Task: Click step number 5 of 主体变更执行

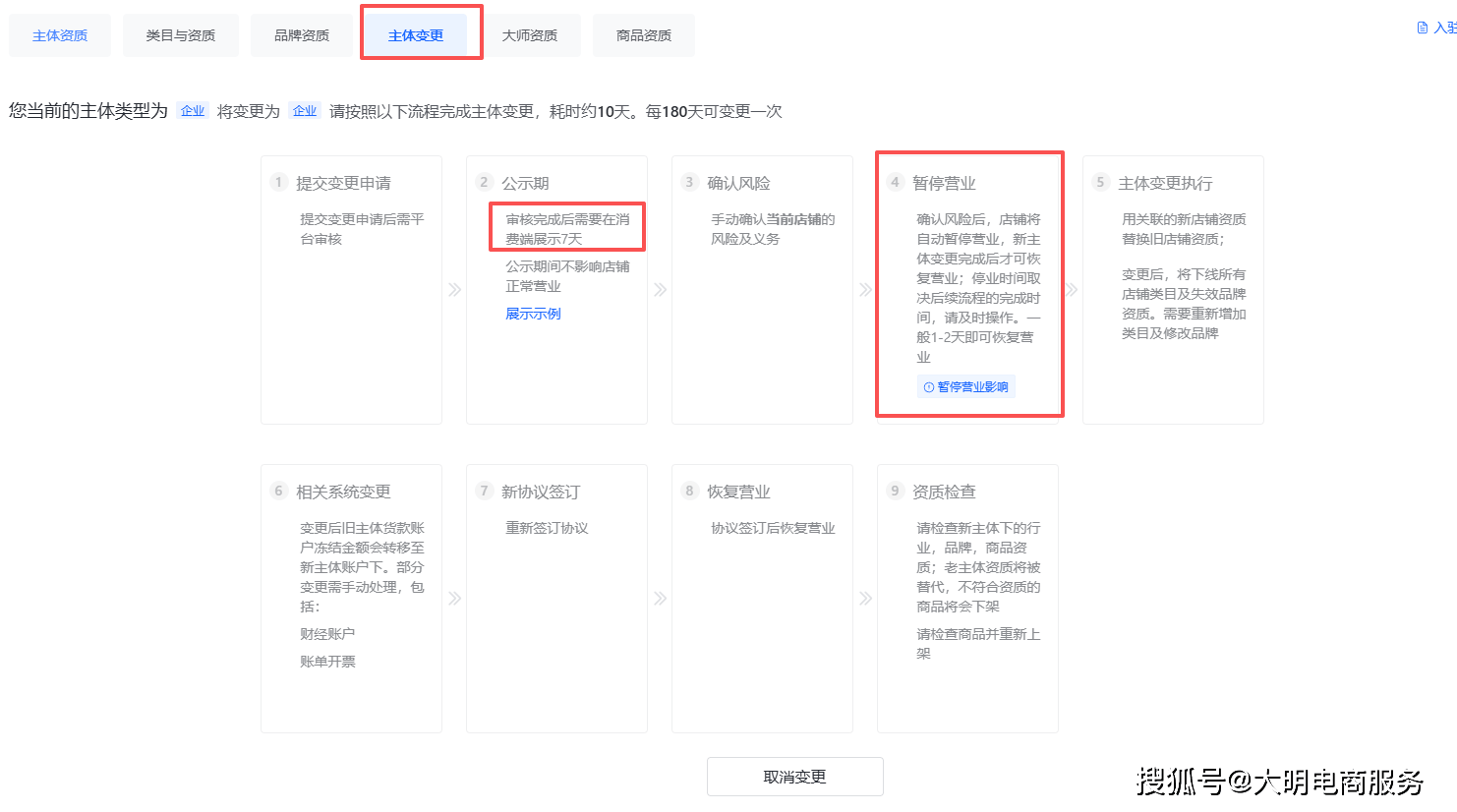Action: pyautogui.click(x=1099, y=182)
